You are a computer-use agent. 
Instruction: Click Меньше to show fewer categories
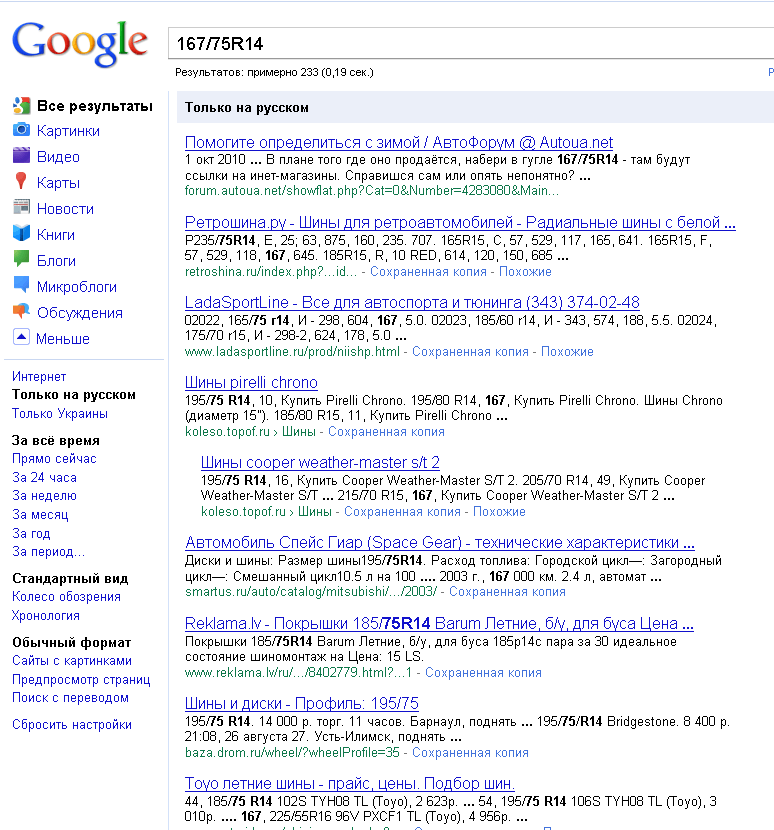pyautogui.click(x=62, y=338)
